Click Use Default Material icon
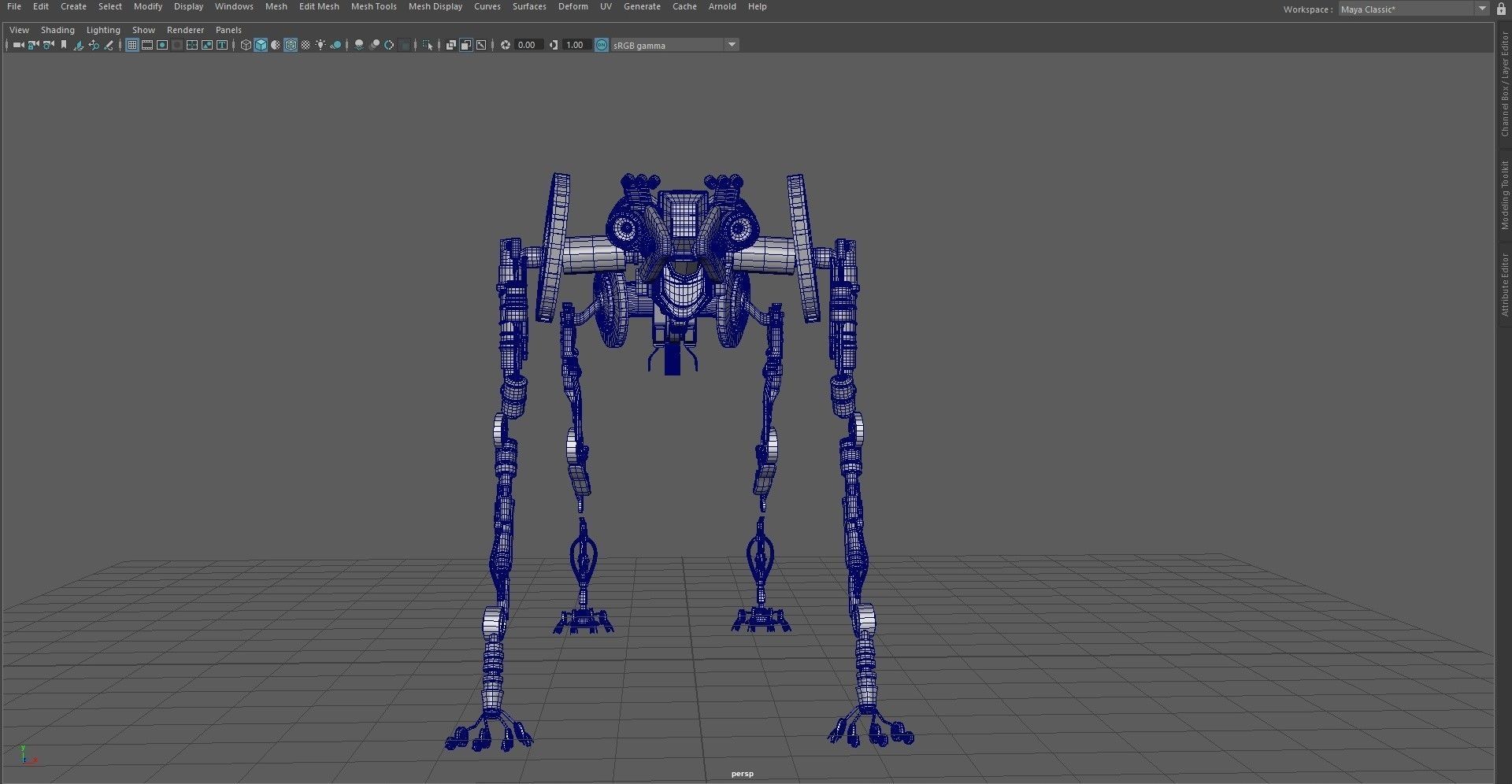This screenshot has height=784, width=1512. click(x=276, y=45)
